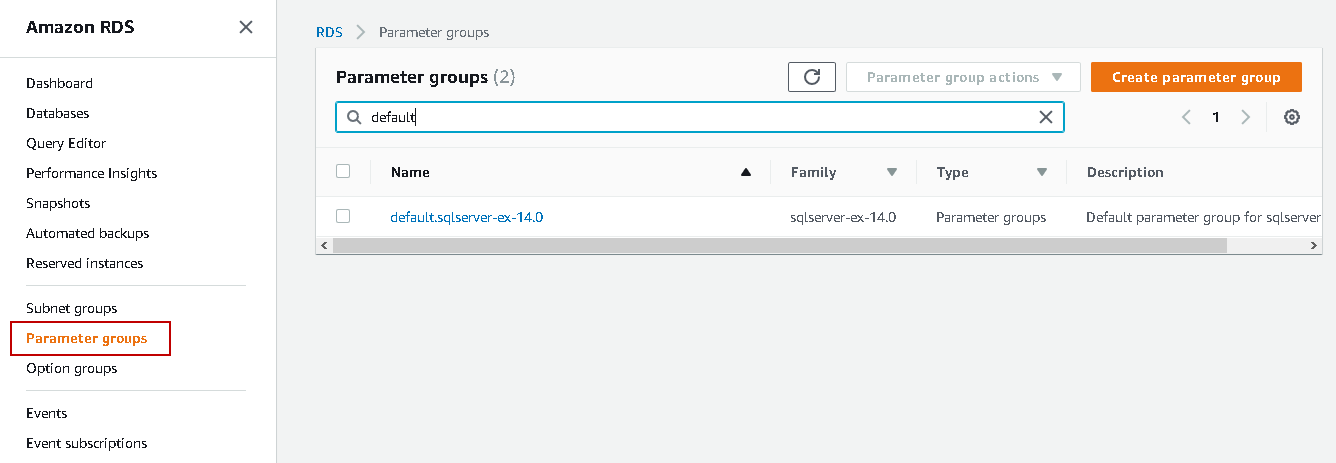This screenshot has width=1336, height=463.
Task: Open Databases in the sidebar
Action: (58, 113)
